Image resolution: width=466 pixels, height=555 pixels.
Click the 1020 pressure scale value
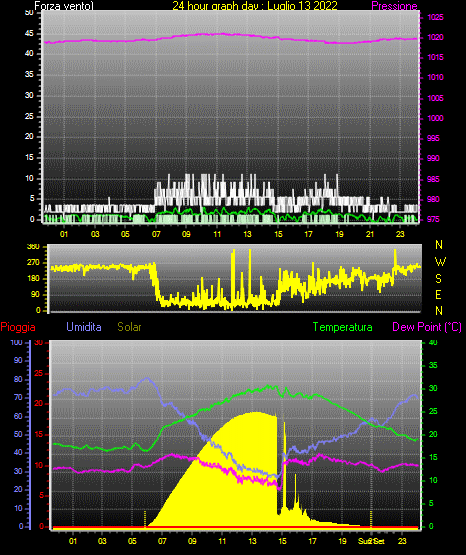click(x=435, y=37)
